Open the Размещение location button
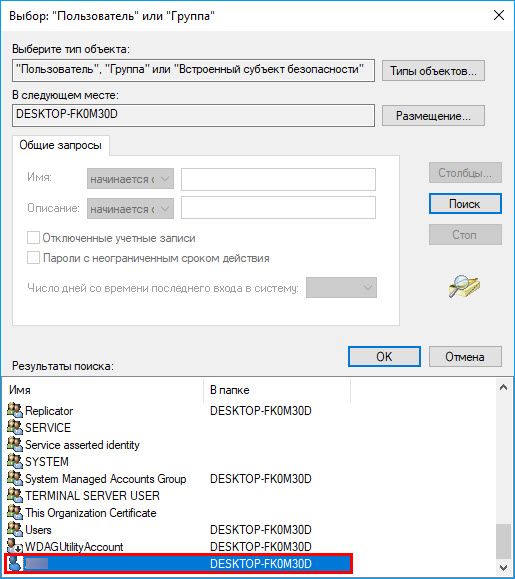This screenshot has width=515, height=579. click(x=433, y=116)
